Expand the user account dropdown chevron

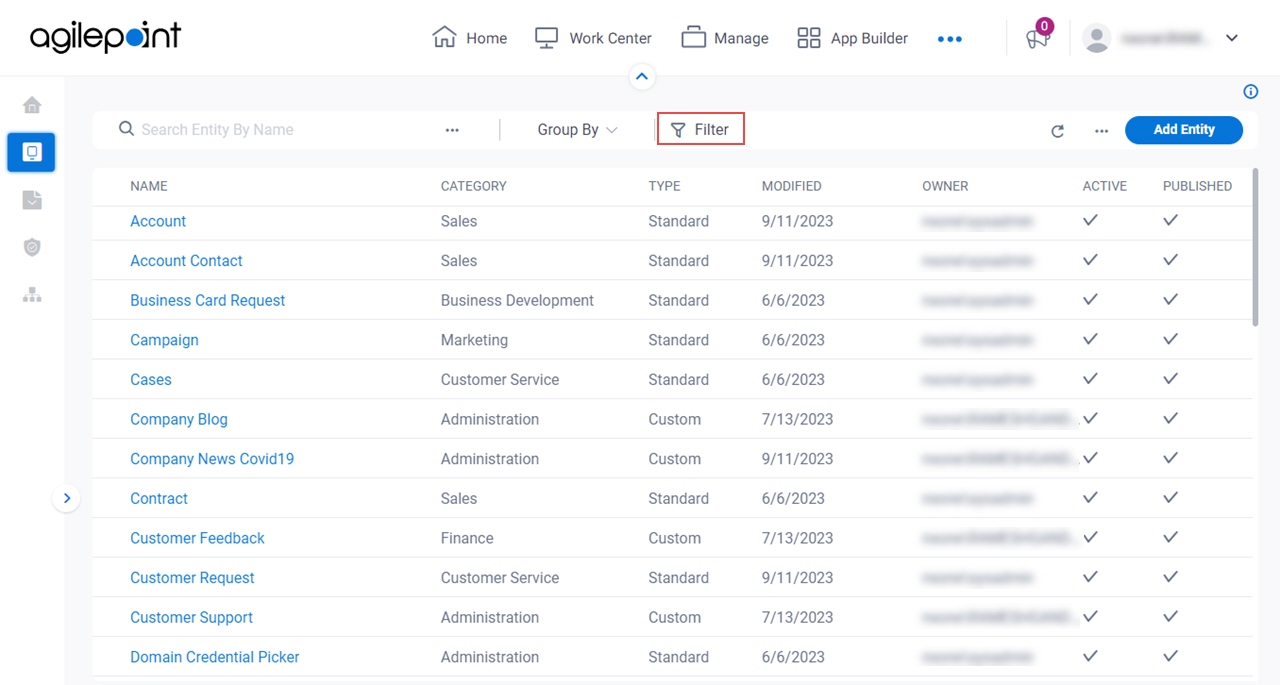pyautogui.click(x=1232, y=38)
